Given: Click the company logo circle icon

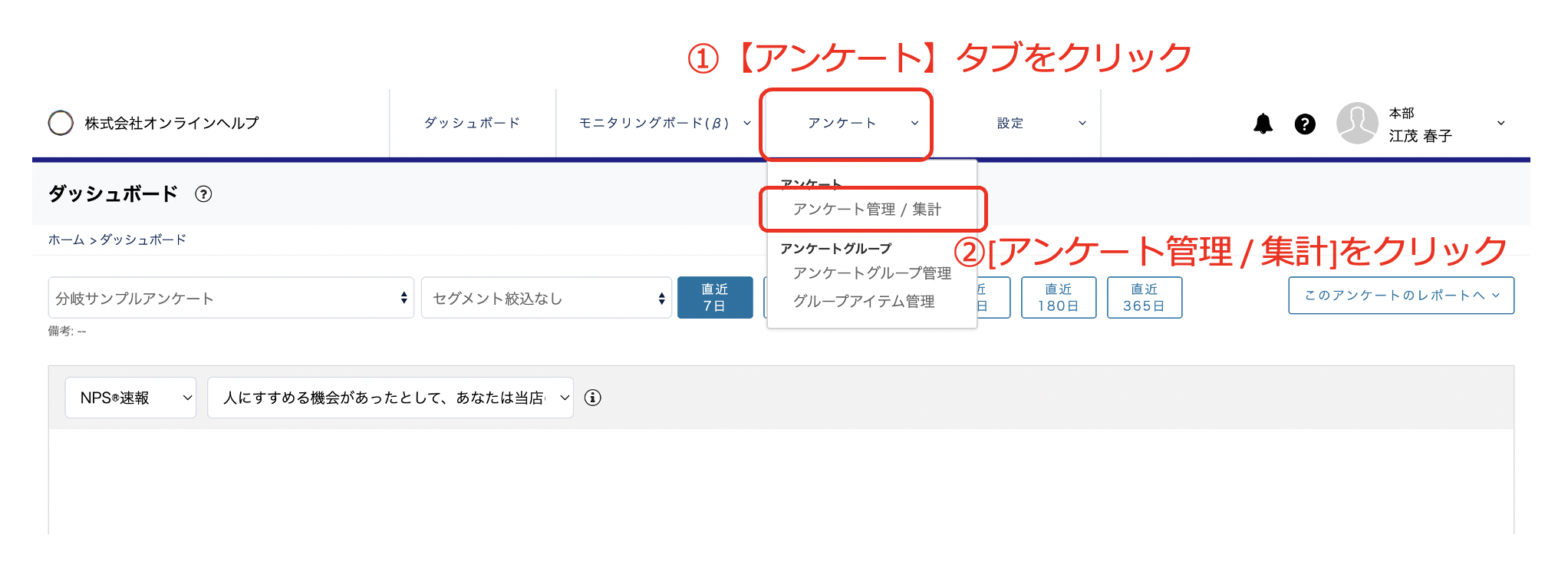Looking at the screenshot, I should coord(61,123).
